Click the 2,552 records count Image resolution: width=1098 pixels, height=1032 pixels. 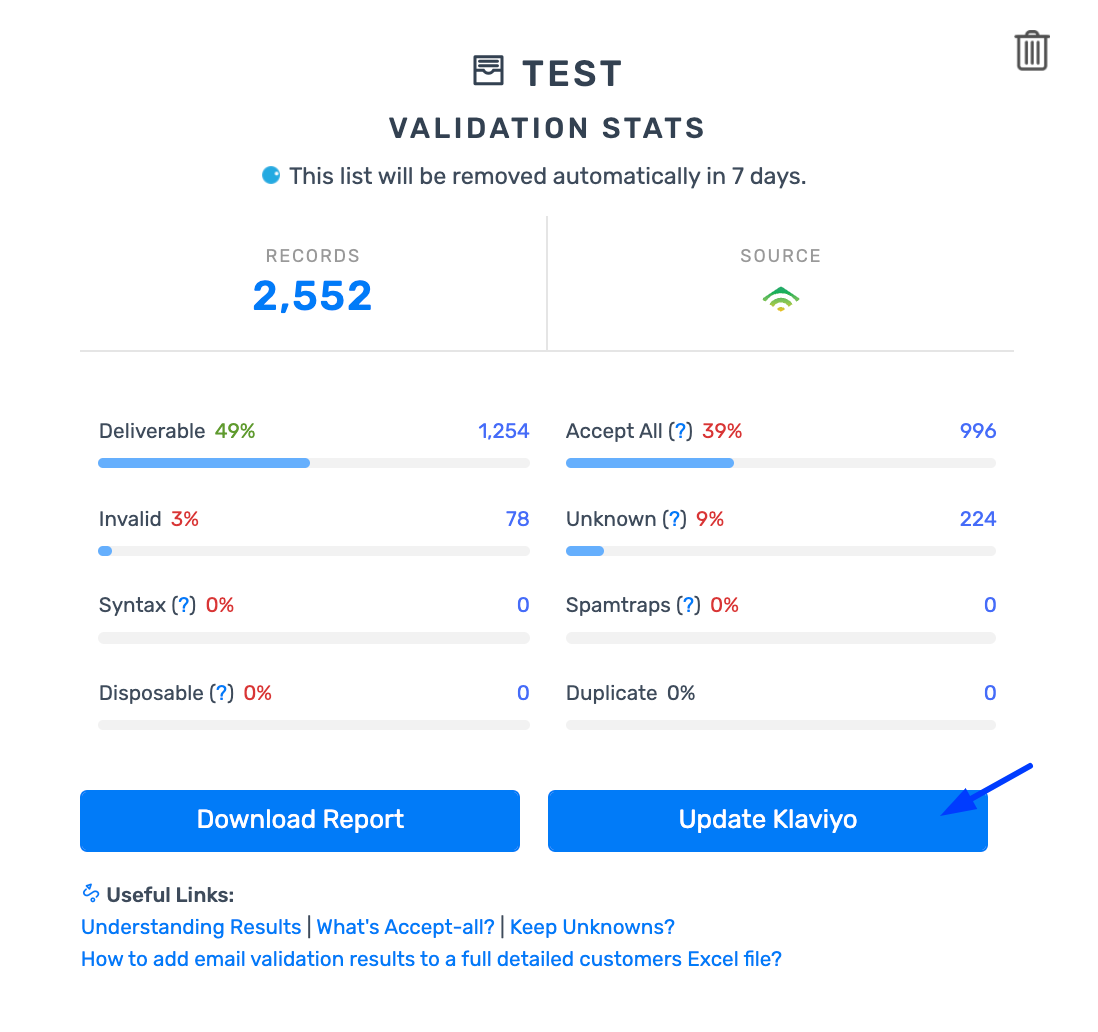(x=312, y=295)
